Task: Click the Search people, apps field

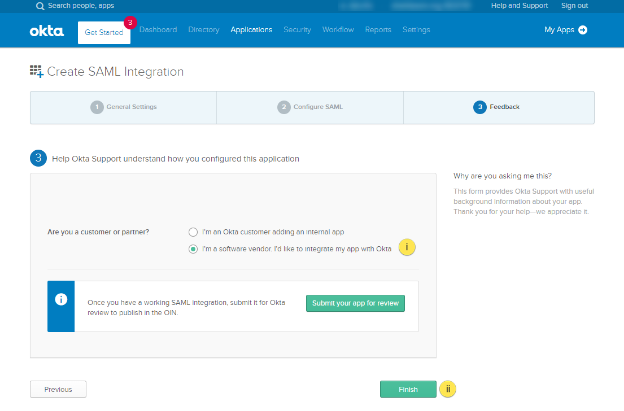Action: pyautogui.click(x=81, y=6)
